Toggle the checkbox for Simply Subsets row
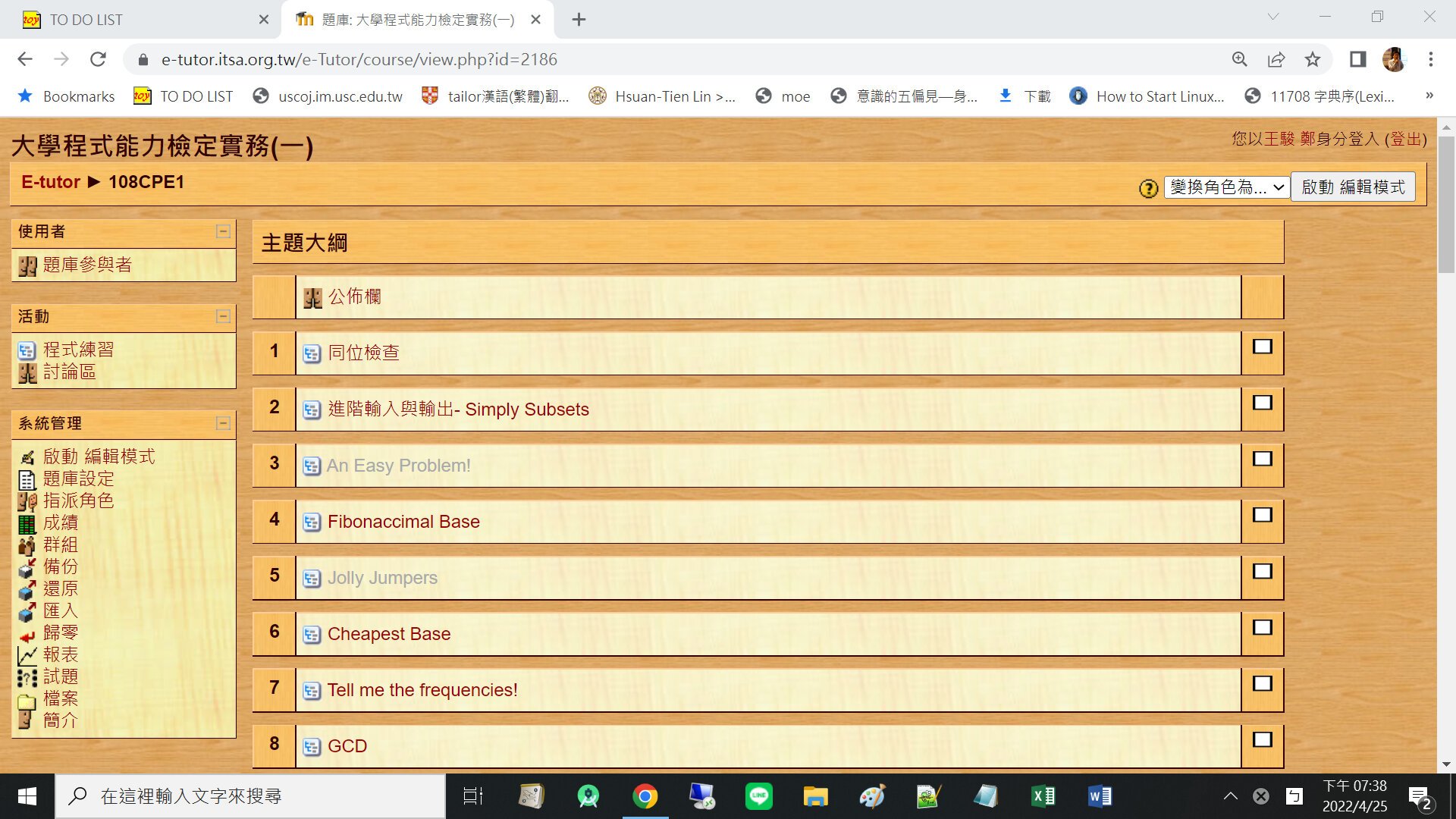Image resolution: width=1456 pixels, height=819 pixels. pos(1263,403)
